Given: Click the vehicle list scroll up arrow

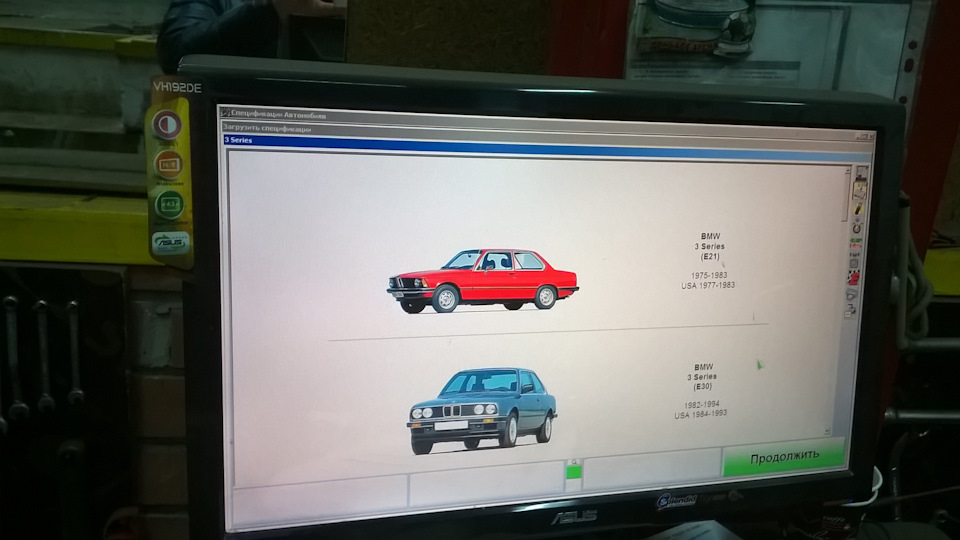Looking at the screenshot, I should [848, 170].
